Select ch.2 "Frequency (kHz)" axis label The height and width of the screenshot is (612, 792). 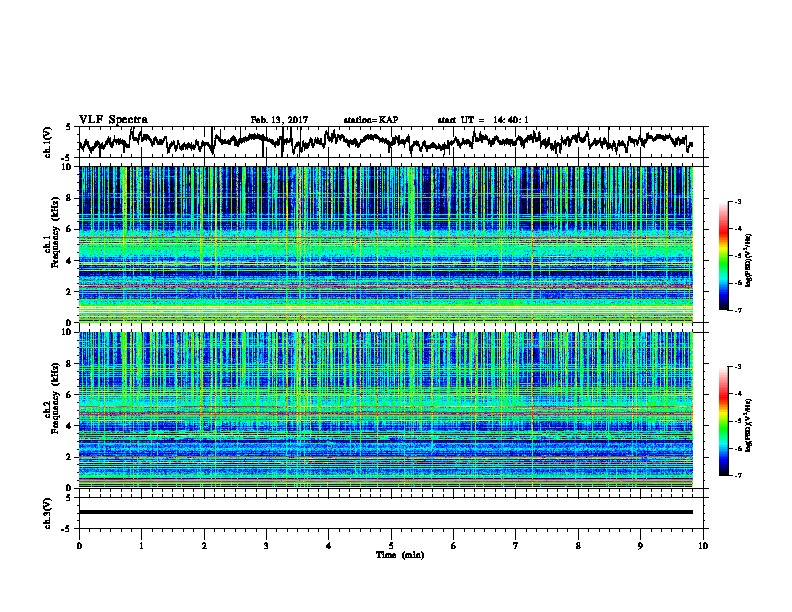[x=55, y=397]
